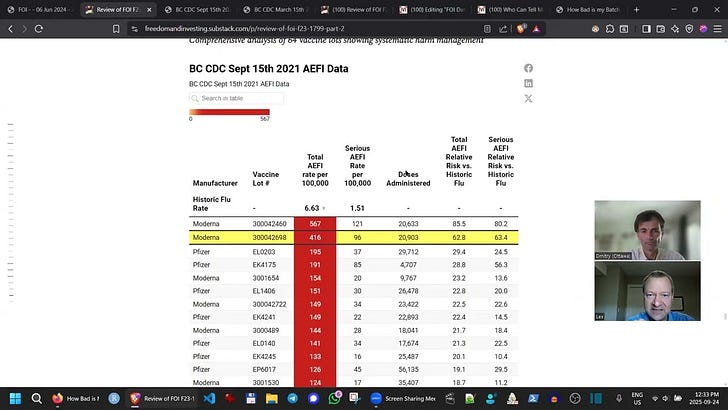Click lot number 300042698 in highlighted row

pyautogui.click(x=269, y=237)
